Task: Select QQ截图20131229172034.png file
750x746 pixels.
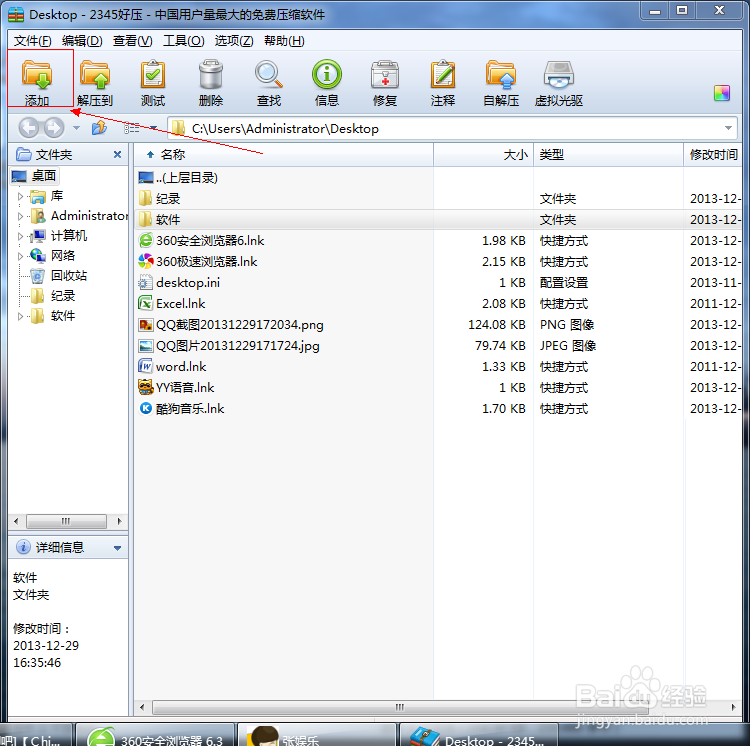Action: point(438,325)
